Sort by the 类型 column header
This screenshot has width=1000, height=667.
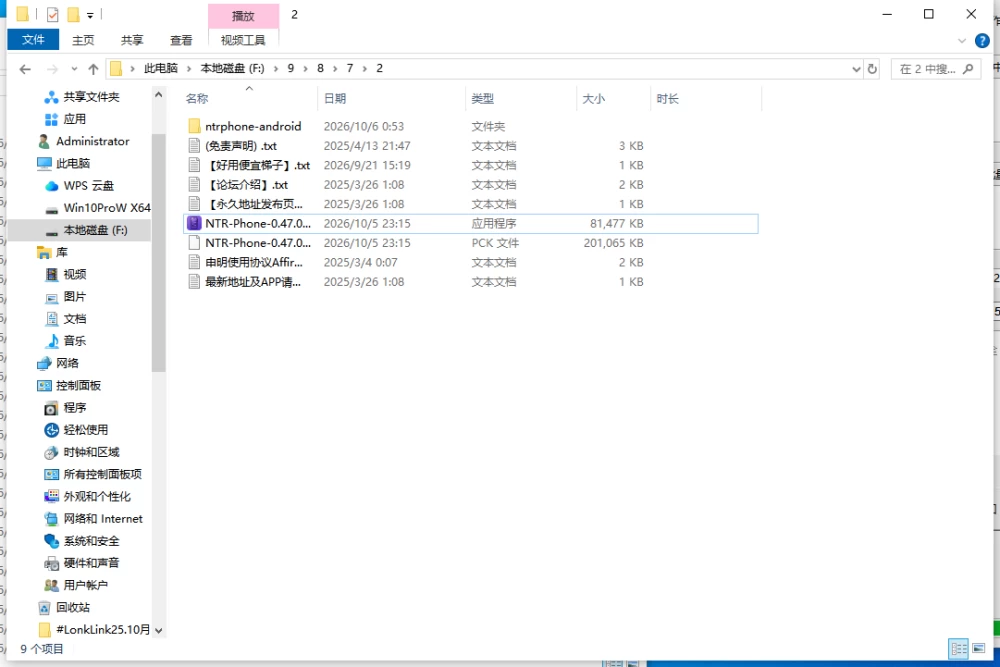pos(482,98)
